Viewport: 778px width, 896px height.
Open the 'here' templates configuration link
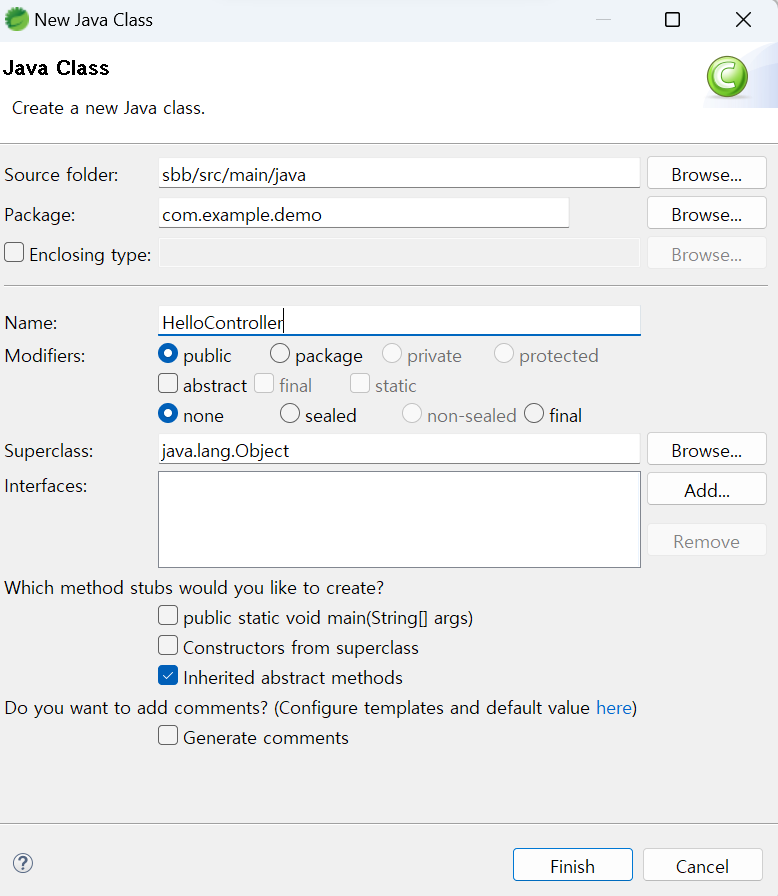coord(614,708)
